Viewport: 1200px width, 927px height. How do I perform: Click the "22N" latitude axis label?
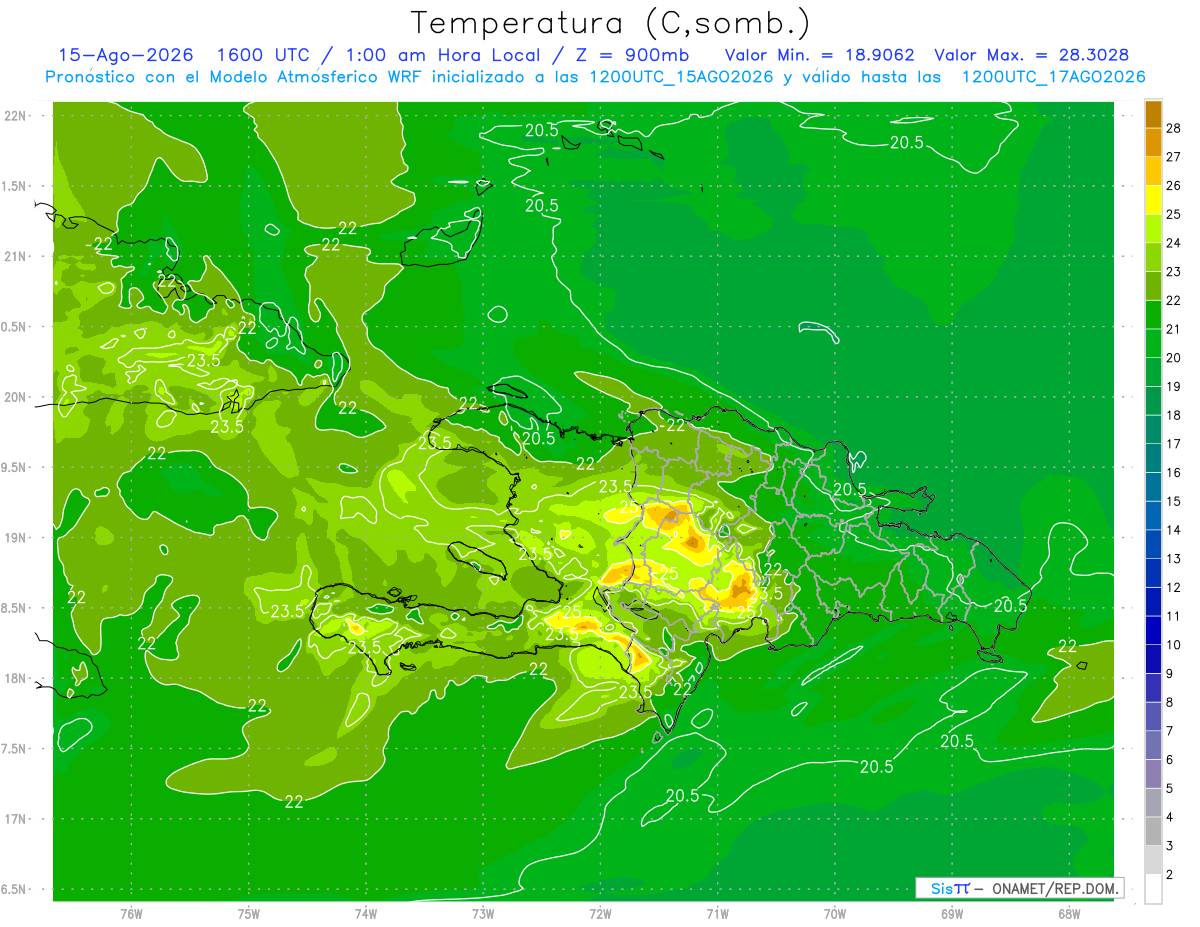[x=15, y=116]
